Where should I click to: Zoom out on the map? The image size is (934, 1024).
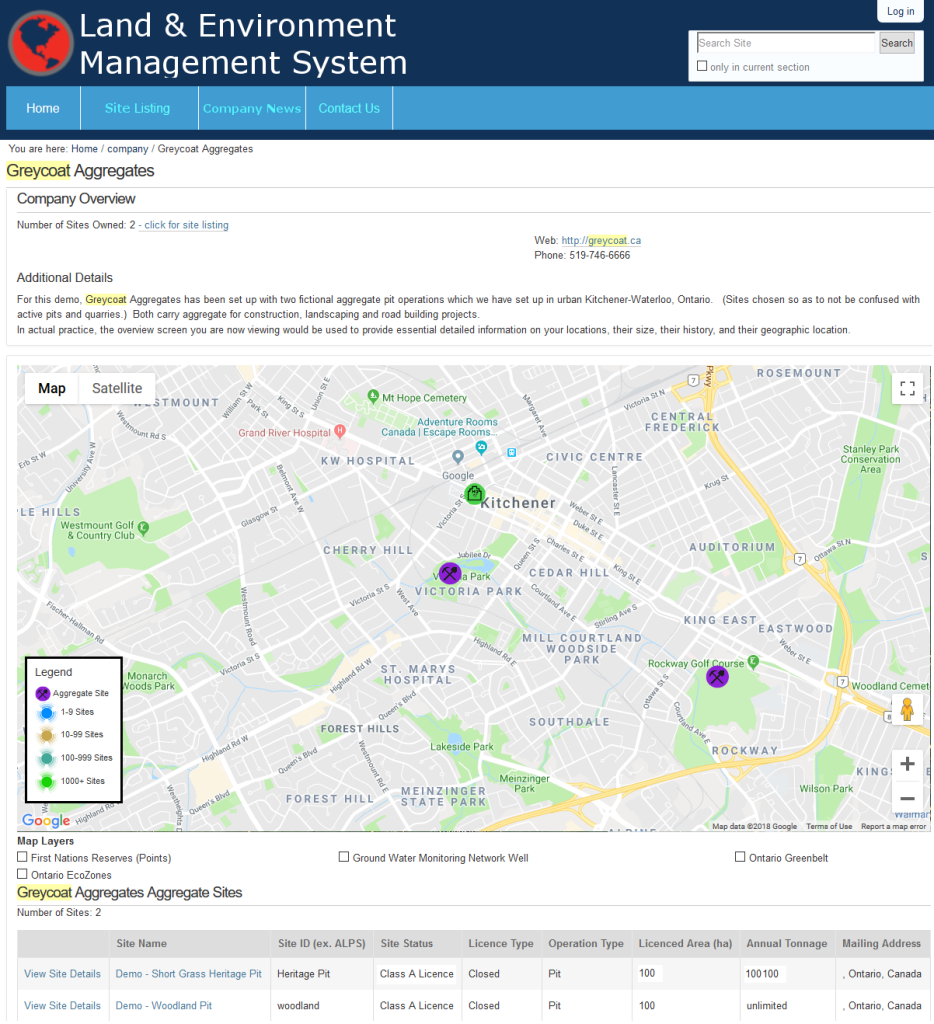coord(907,798)
